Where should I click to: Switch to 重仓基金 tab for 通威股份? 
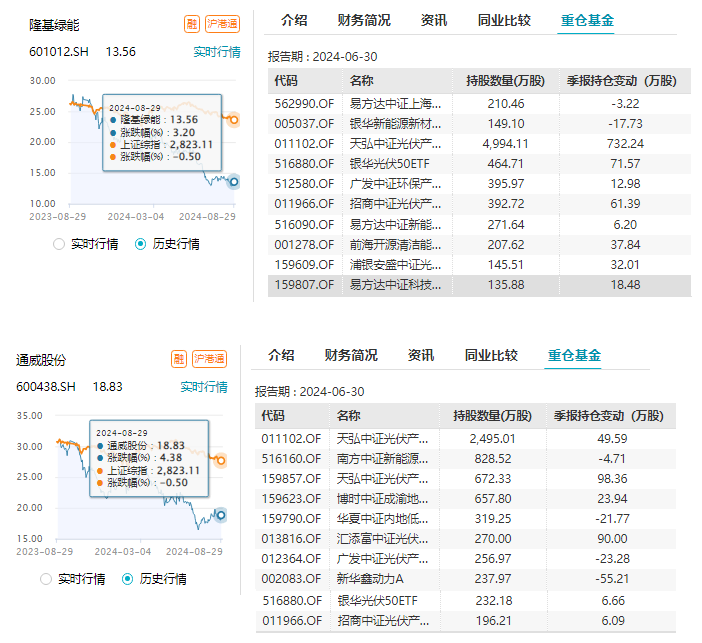[574, 355]
